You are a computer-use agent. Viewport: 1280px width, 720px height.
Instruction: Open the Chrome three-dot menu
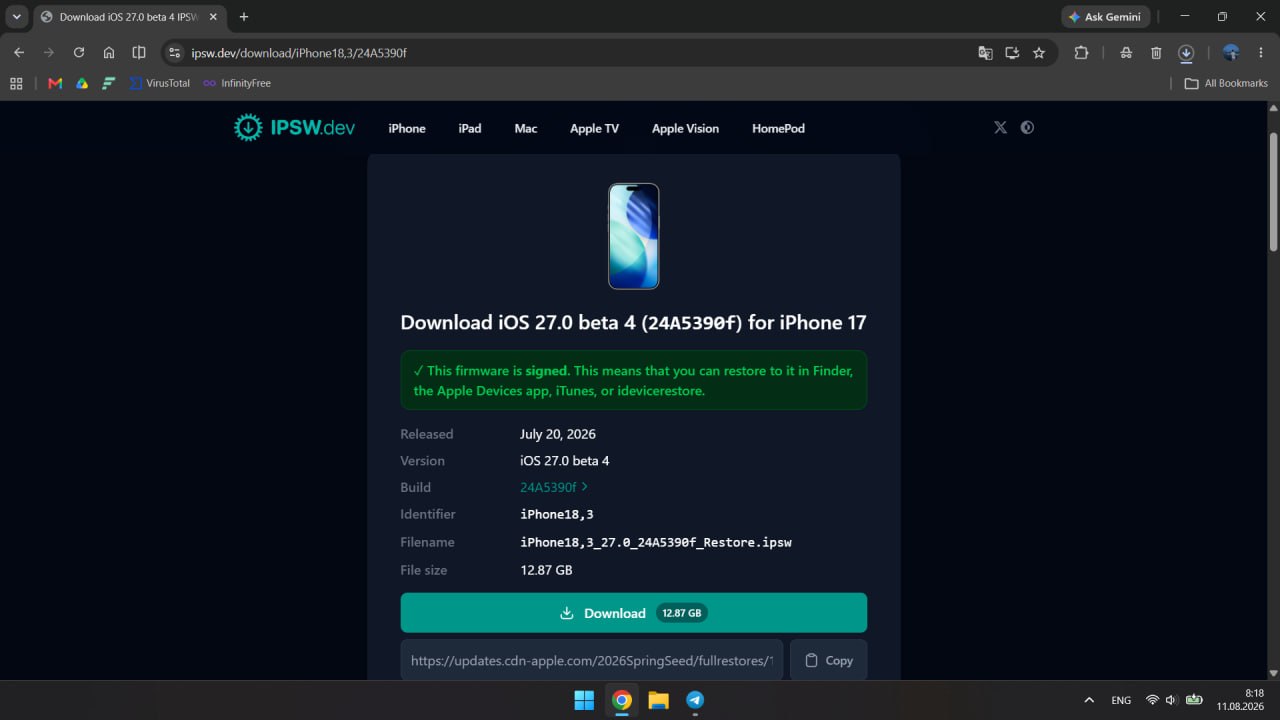[x=1261, y=53]
